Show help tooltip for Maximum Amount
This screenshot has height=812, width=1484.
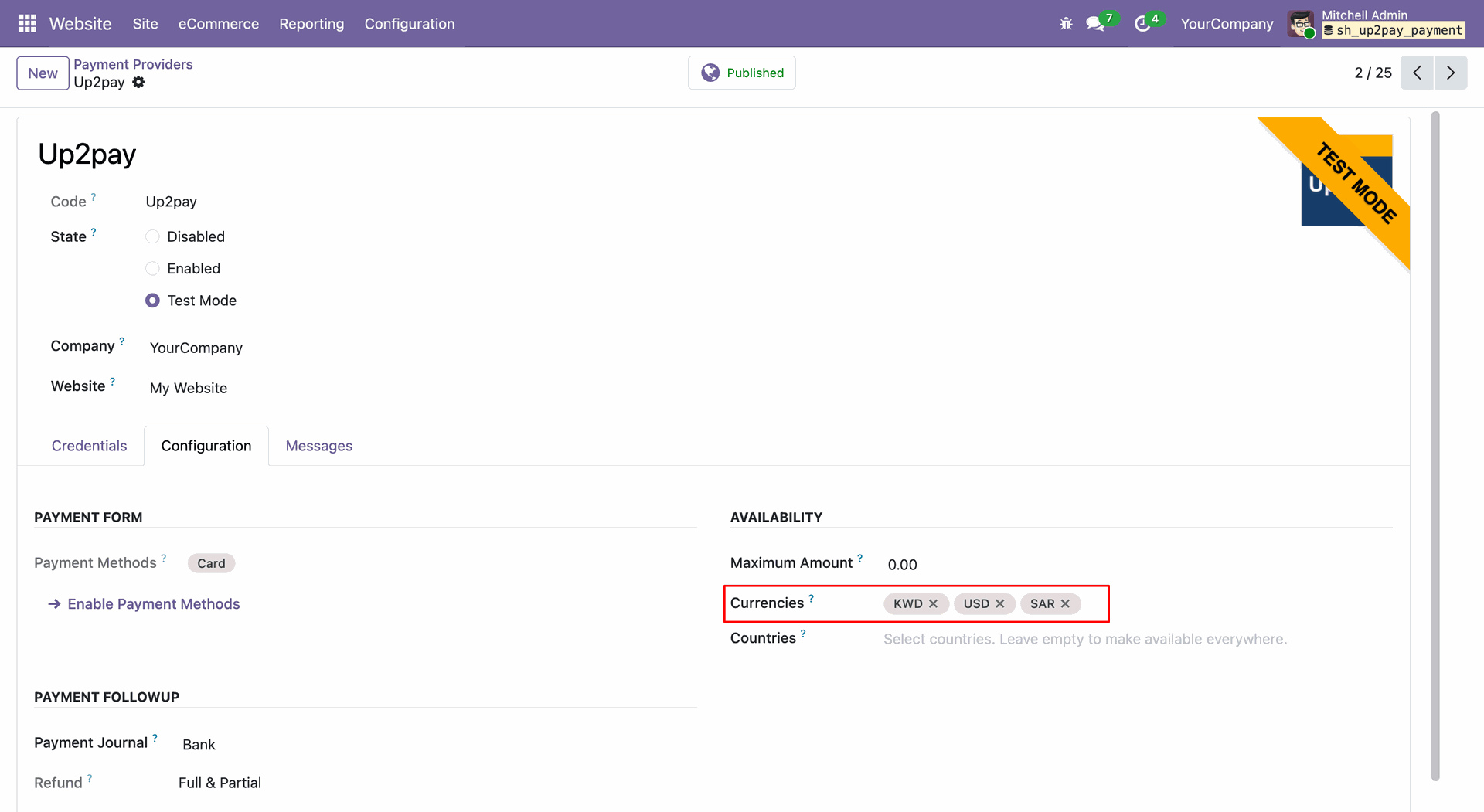859,558
